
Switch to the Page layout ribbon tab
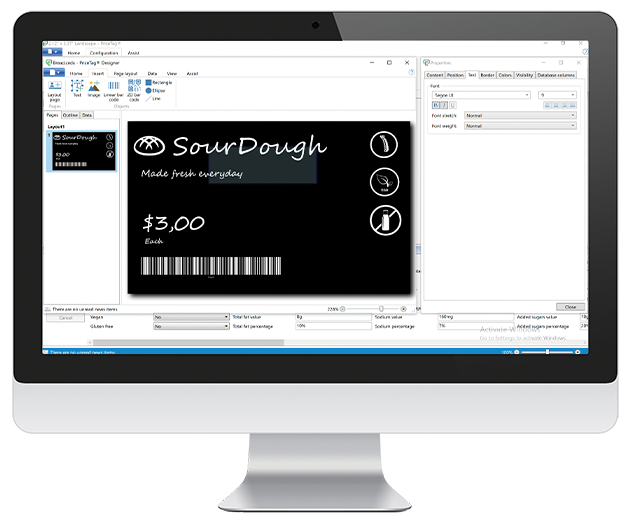125,73
